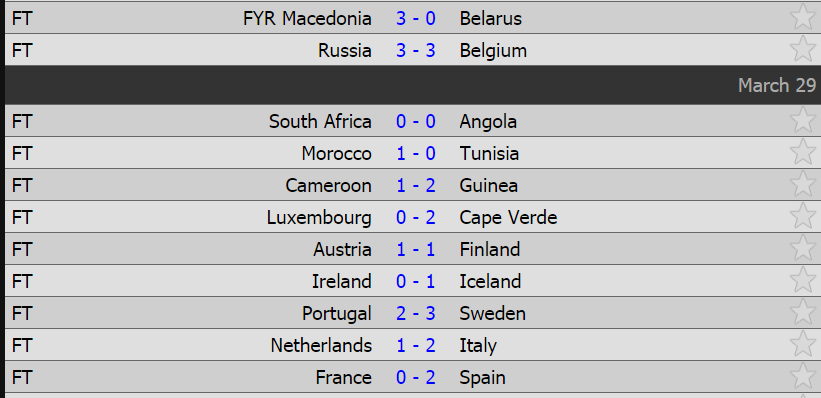
Task: Open the FYR Macedonia team name
Action: [307, 19]
